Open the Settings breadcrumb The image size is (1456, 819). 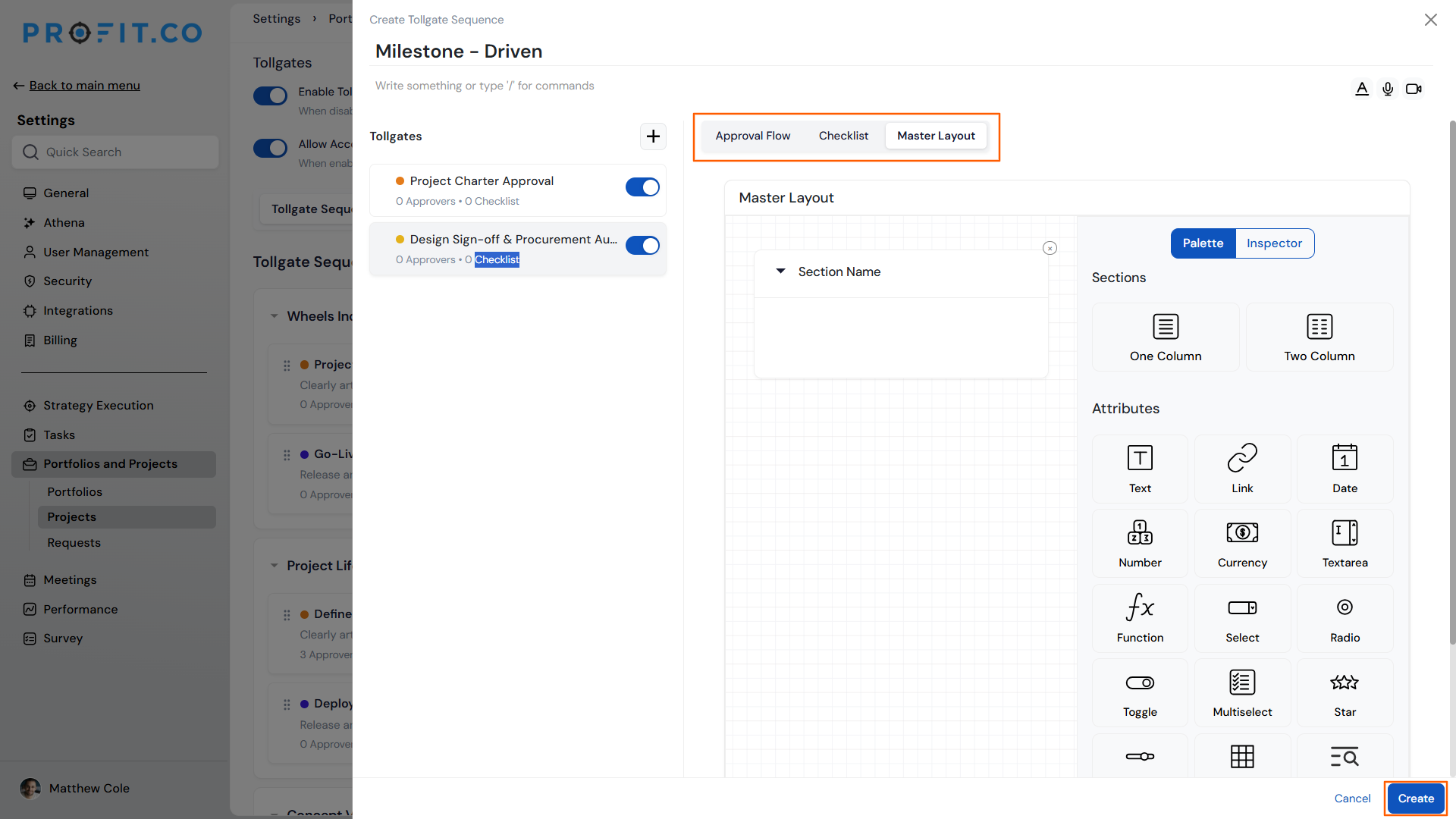pos(276,19)
